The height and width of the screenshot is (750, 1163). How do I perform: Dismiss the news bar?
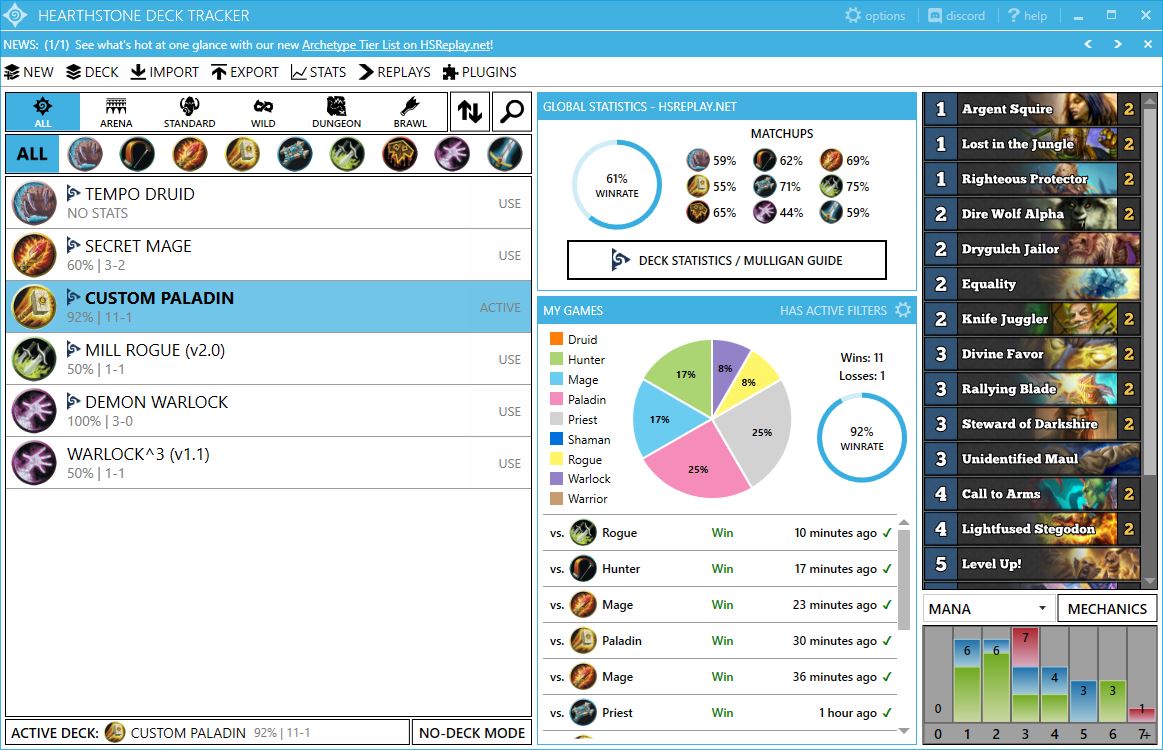(1147, 45)
